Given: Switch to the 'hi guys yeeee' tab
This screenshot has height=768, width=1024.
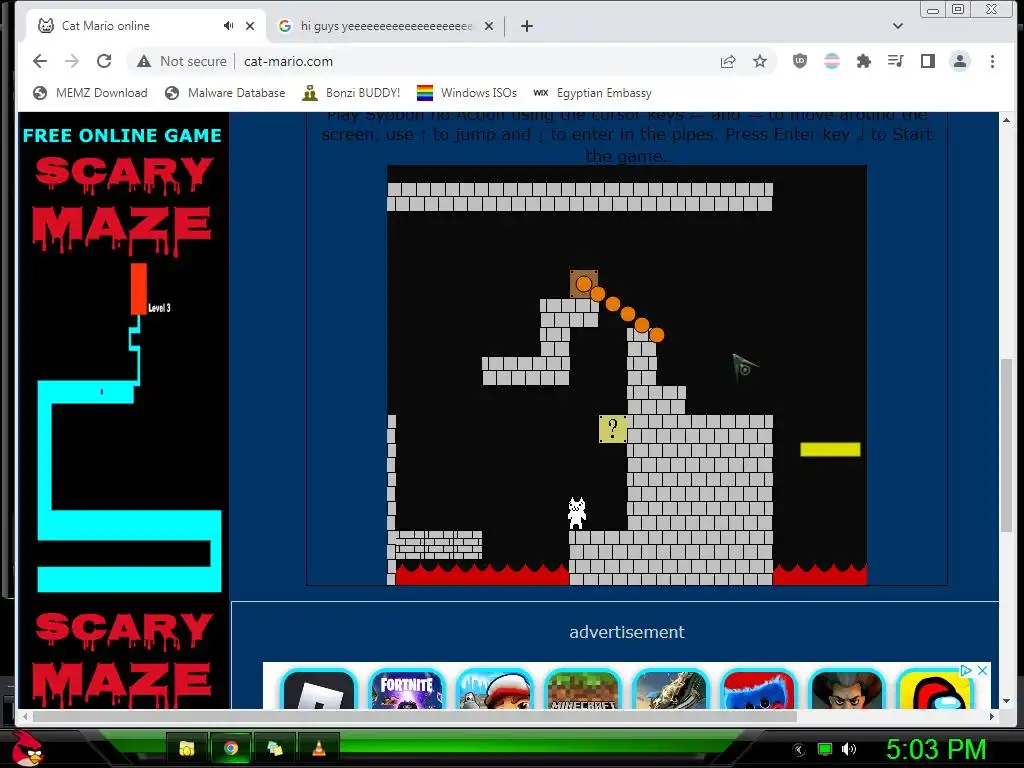Looking at the screenshot, I should tap(386, 26).
